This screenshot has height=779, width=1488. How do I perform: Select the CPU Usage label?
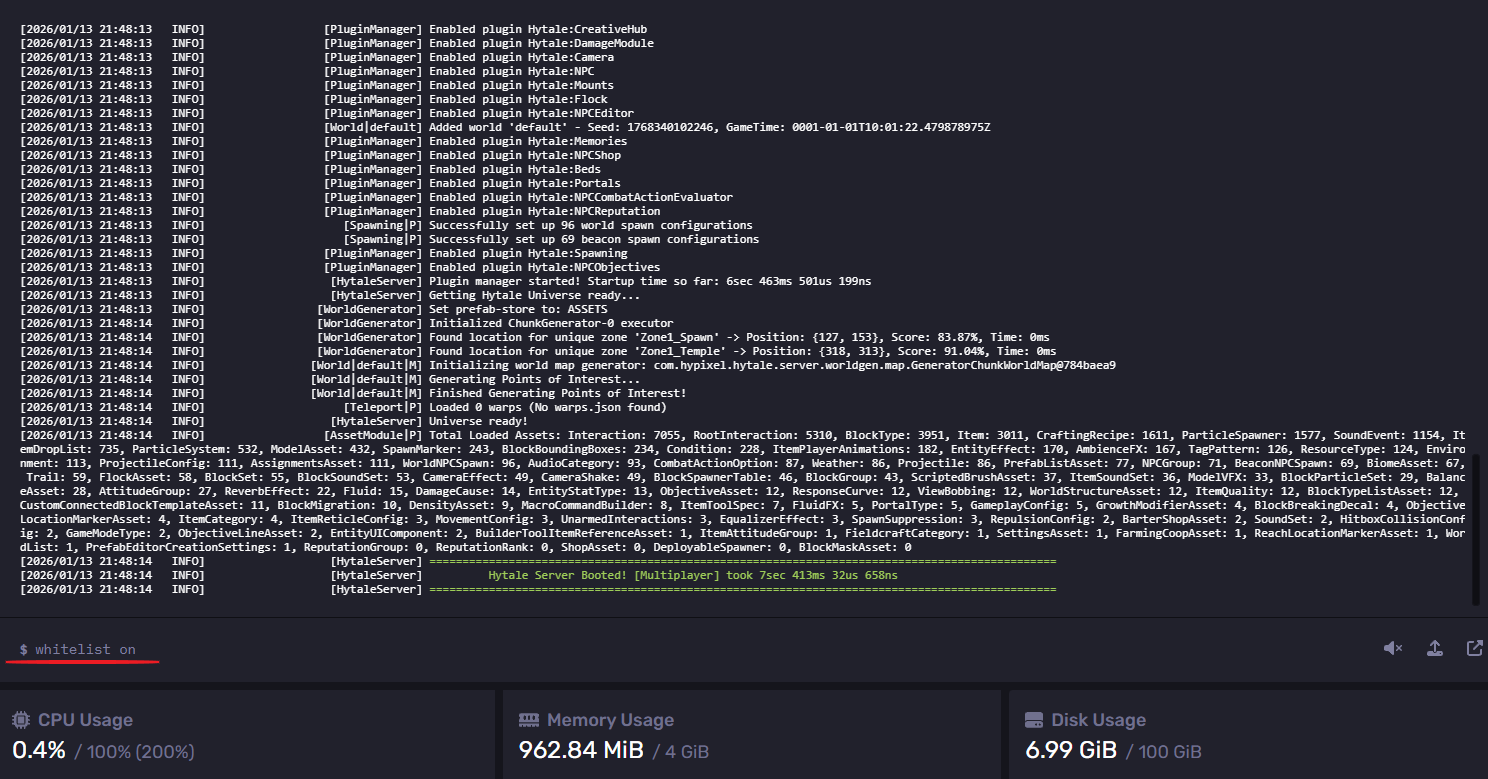(x=85, y=720)
